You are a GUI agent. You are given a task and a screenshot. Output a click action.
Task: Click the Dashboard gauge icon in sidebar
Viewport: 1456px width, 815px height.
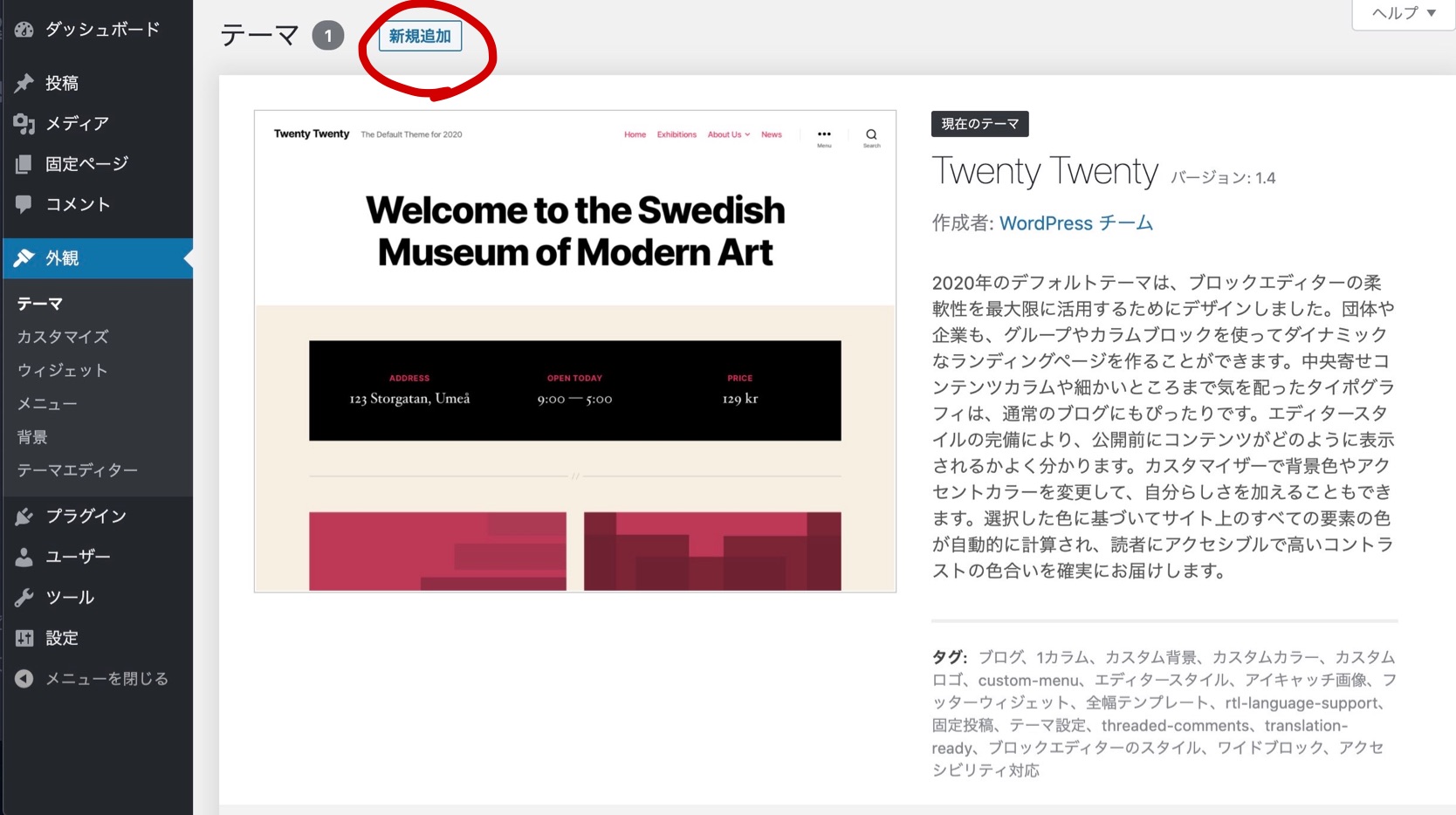pos(24,30)
